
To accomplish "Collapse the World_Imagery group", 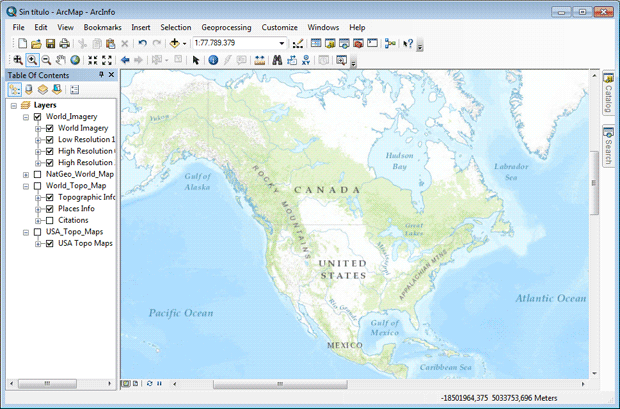I will coord(26,117).
